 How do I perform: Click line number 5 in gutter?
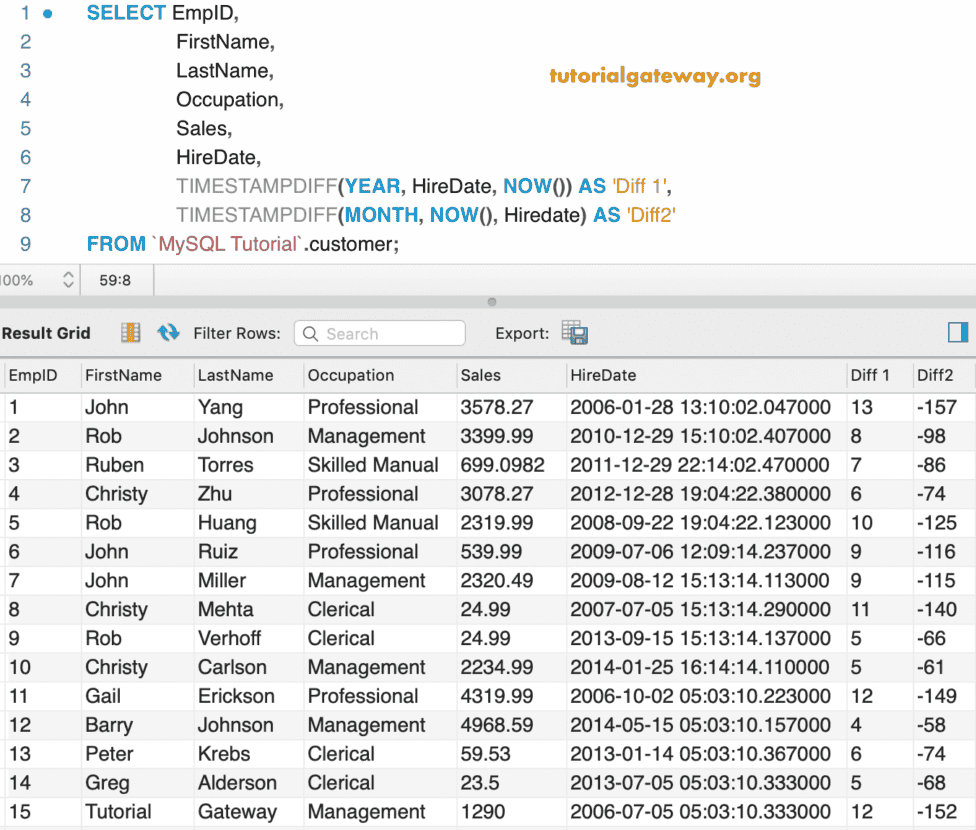(x=26, y=128)
